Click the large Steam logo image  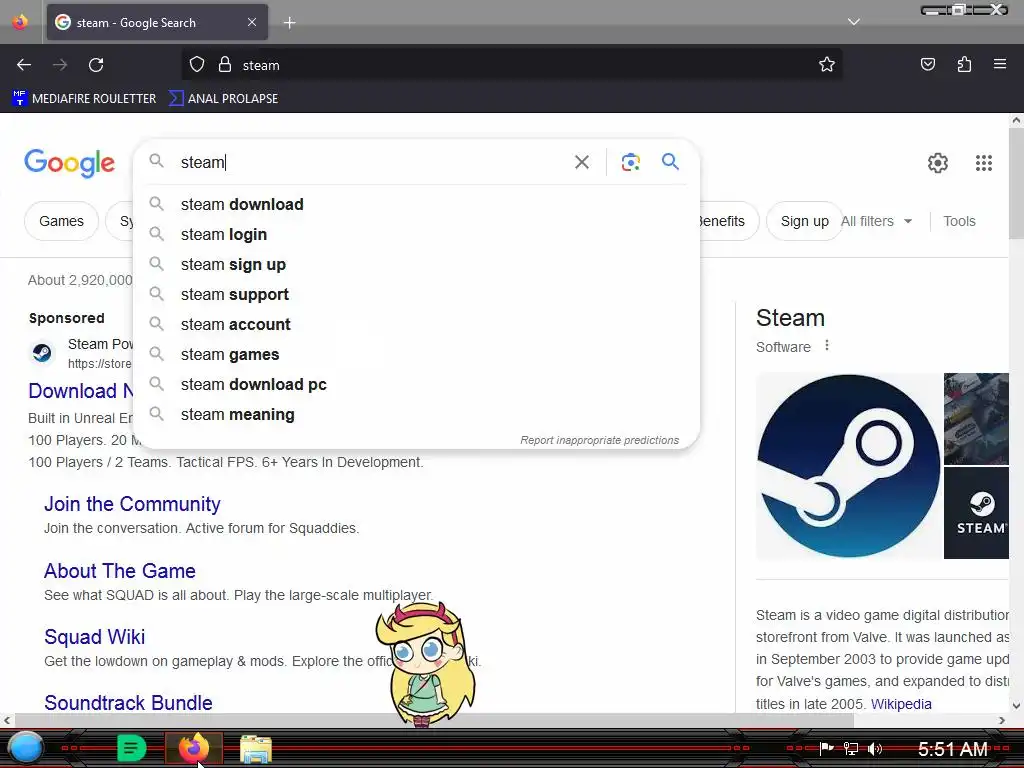click(x=848, y=466)
